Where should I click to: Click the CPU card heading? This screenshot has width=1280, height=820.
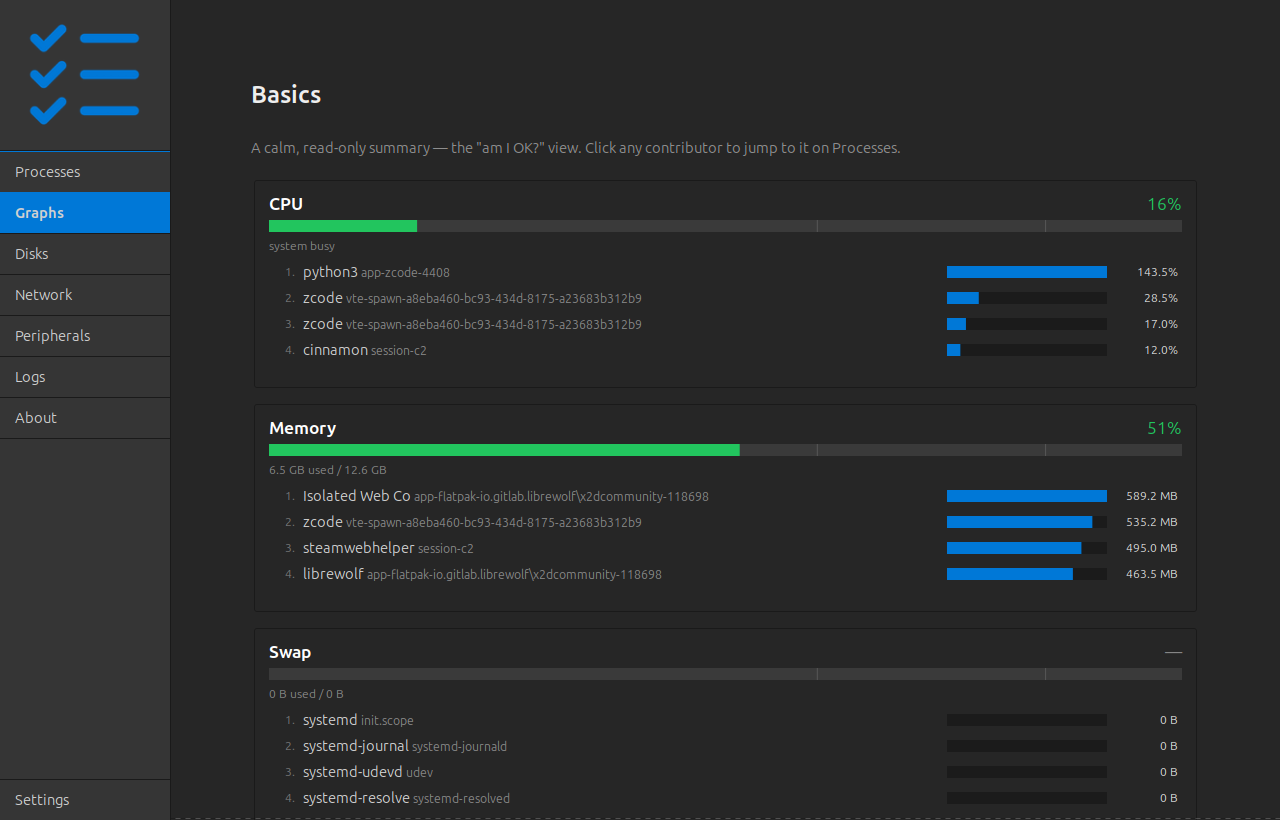tap(286, 204)
